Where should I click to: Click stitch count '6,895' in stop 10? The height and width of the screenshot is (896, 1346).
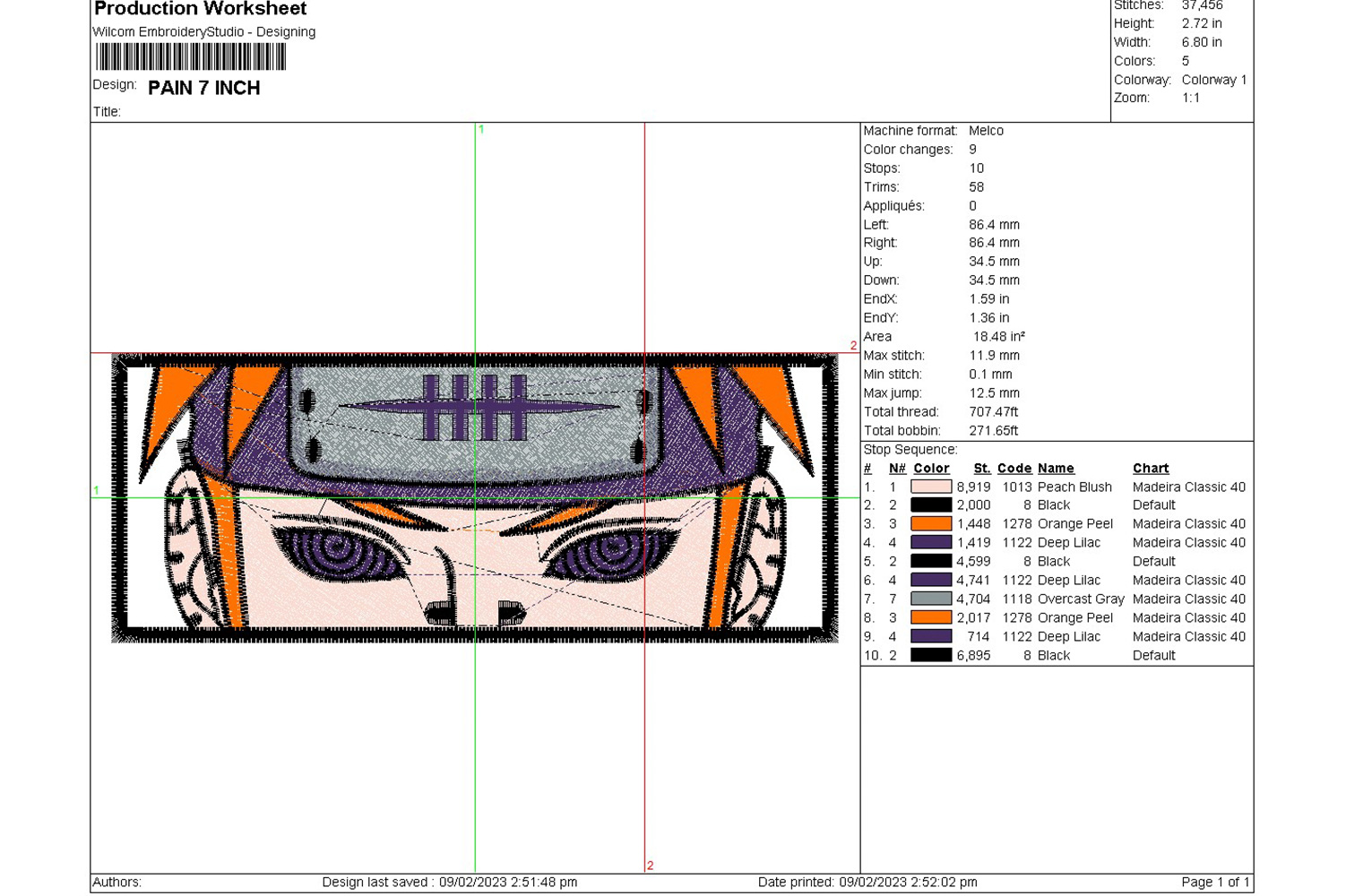point(973,656)
